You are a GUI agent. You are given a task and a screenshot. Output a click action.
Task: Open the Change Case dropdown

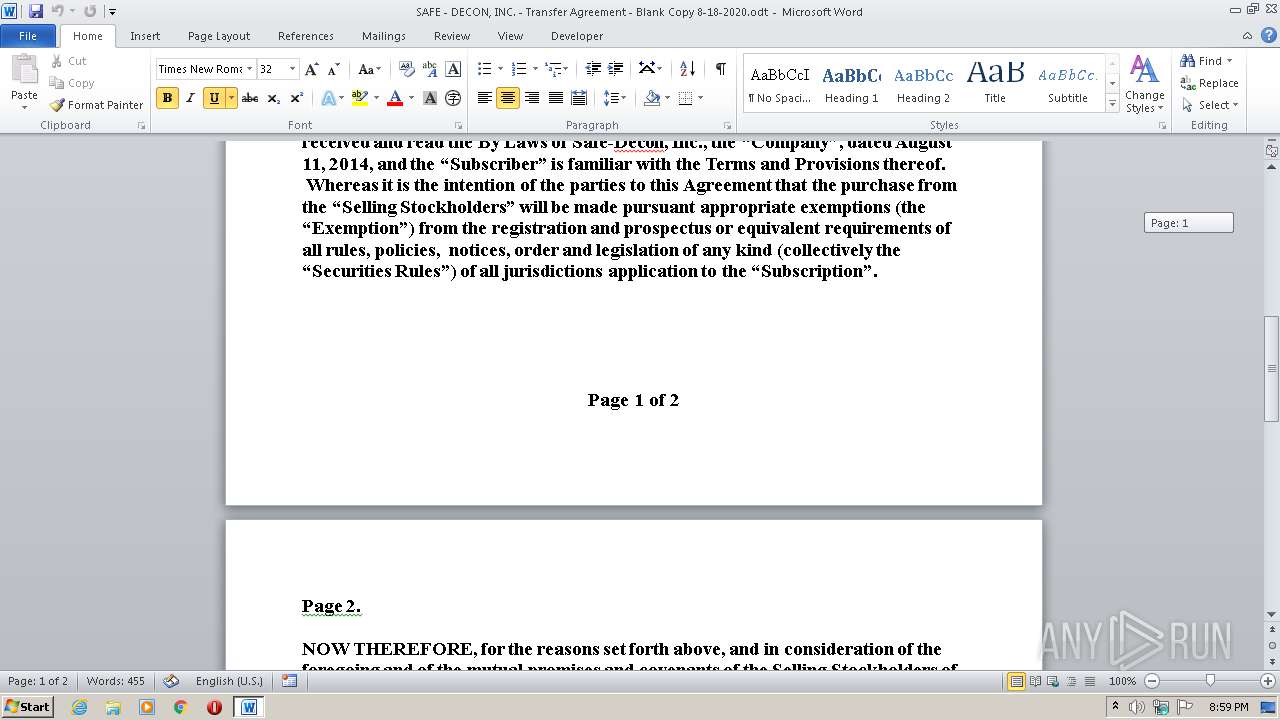pyautogui.click(x=370, y=69)
